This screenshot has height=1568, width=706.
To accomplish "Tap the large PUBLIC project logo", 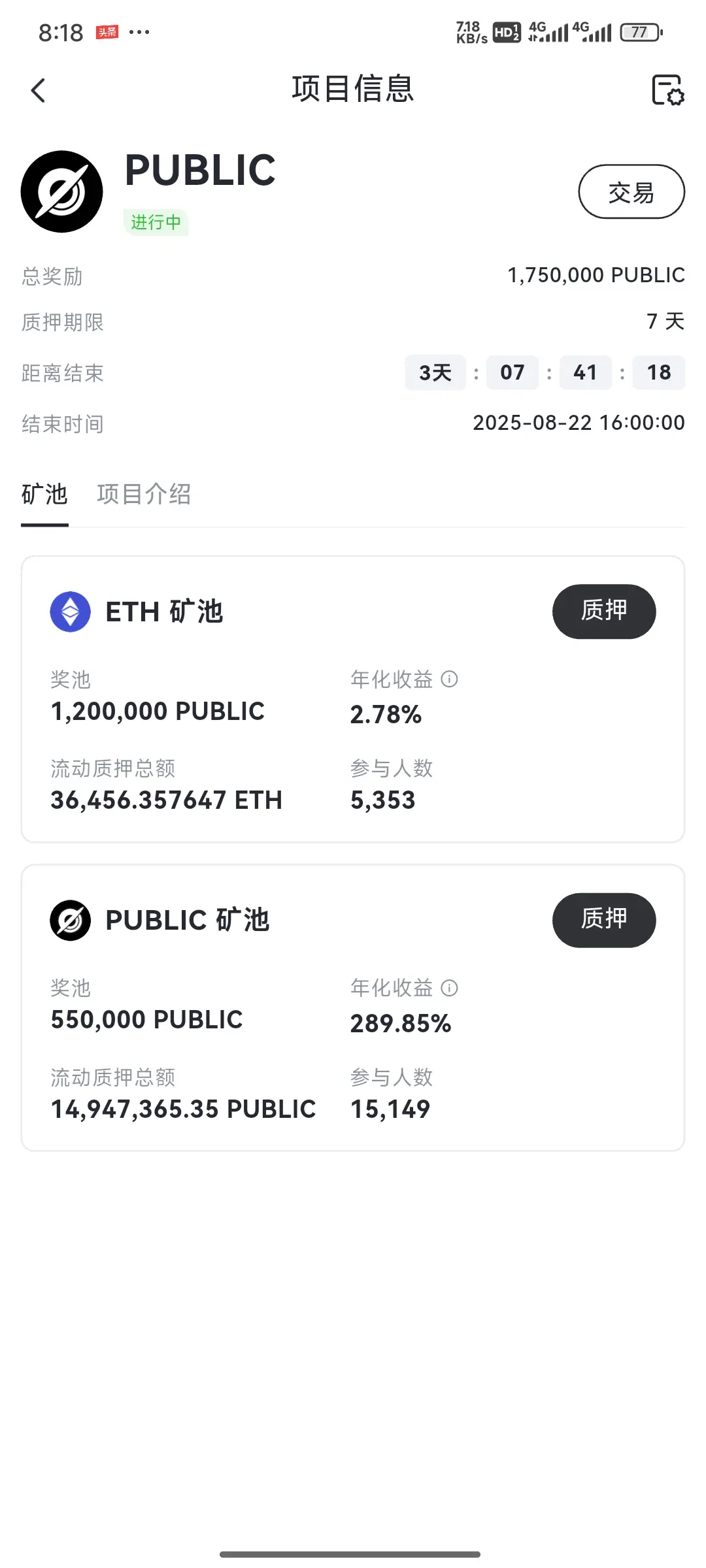I will coord(62,191).
